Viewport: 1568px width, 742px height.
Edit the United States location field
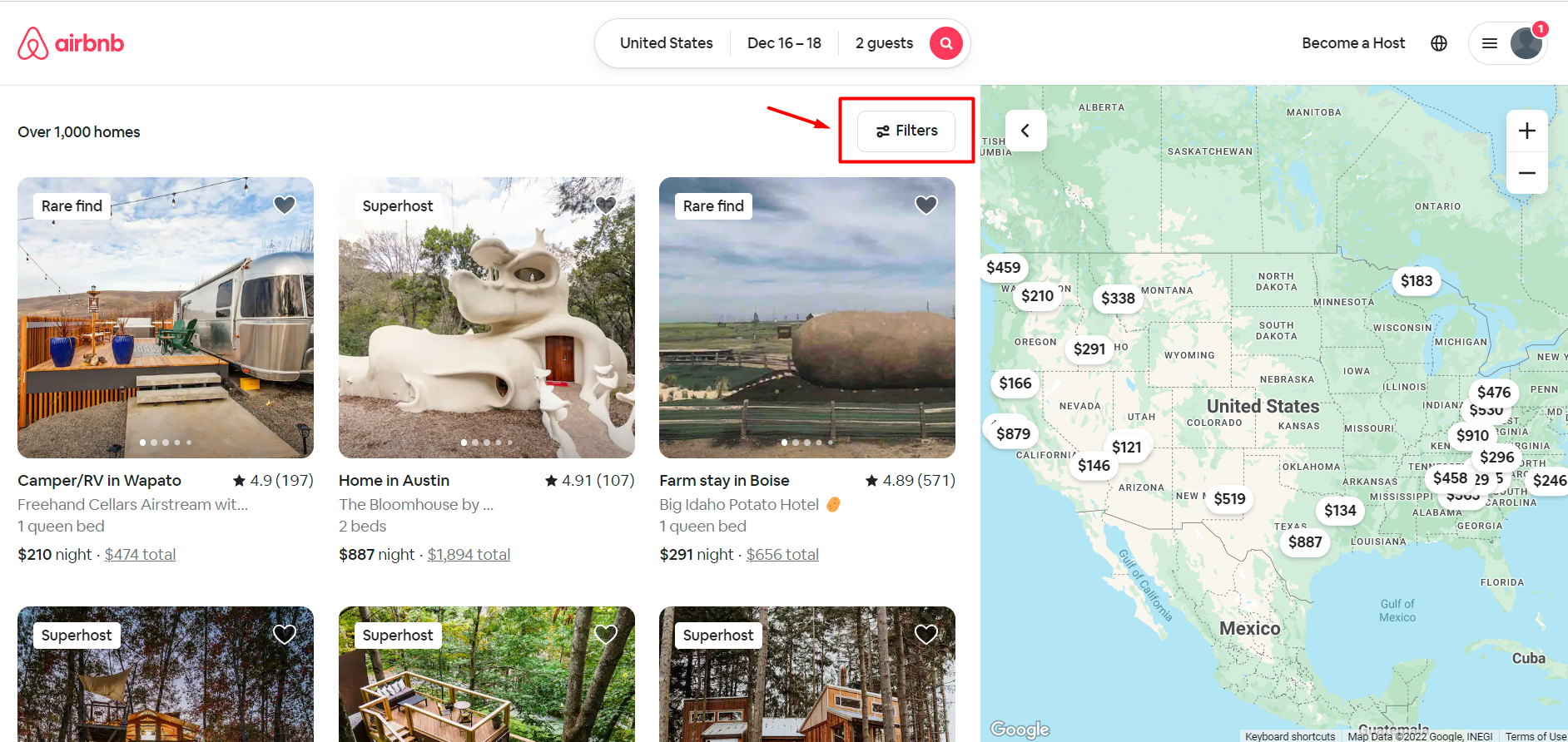click(667, 43)
